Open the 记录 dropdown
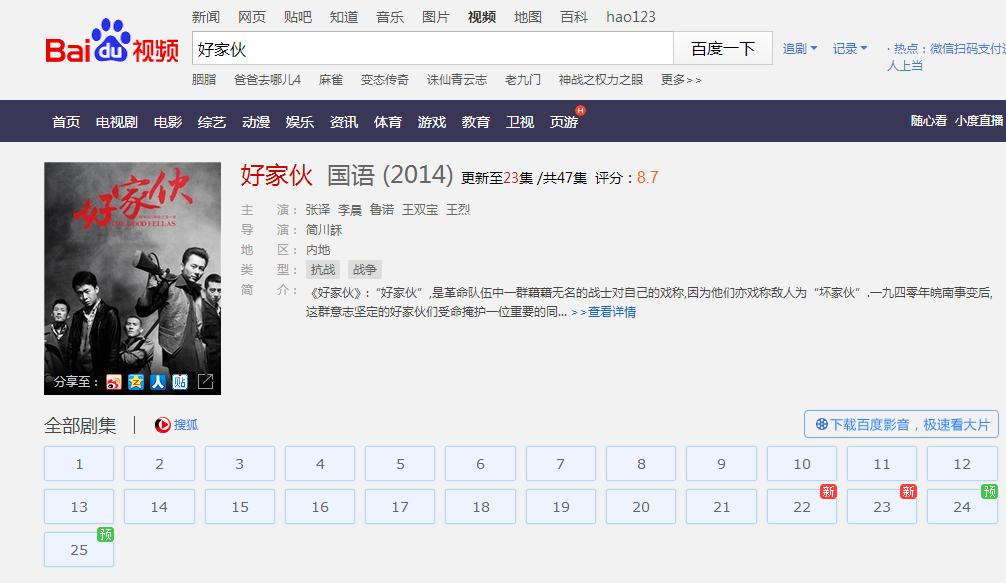This screenshot has width=1006, height=583. 849,47
